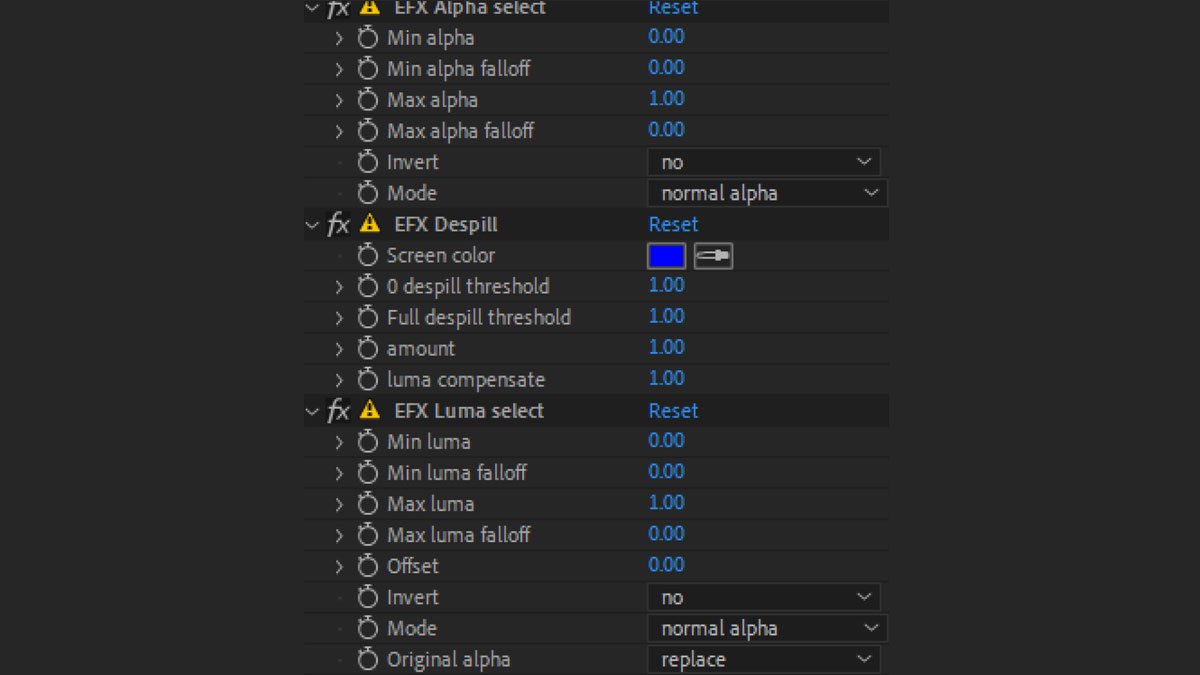The width and height of the screenshot is (1200, 675).
Task: Open the Mode dropdown under EFX Alpha select
Action: (765, 192)
